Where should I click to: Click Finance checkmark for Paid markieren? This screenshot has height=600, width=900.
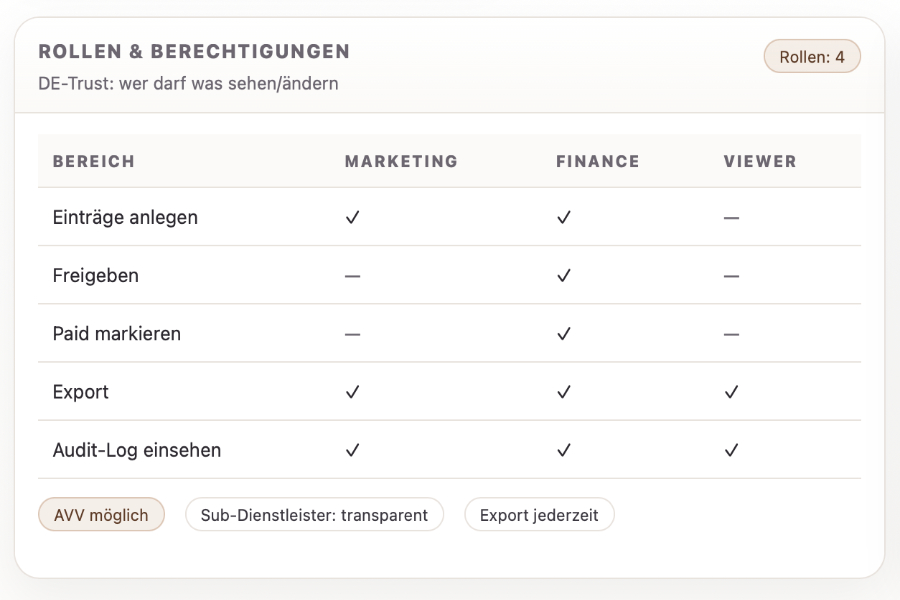point(564,334)
